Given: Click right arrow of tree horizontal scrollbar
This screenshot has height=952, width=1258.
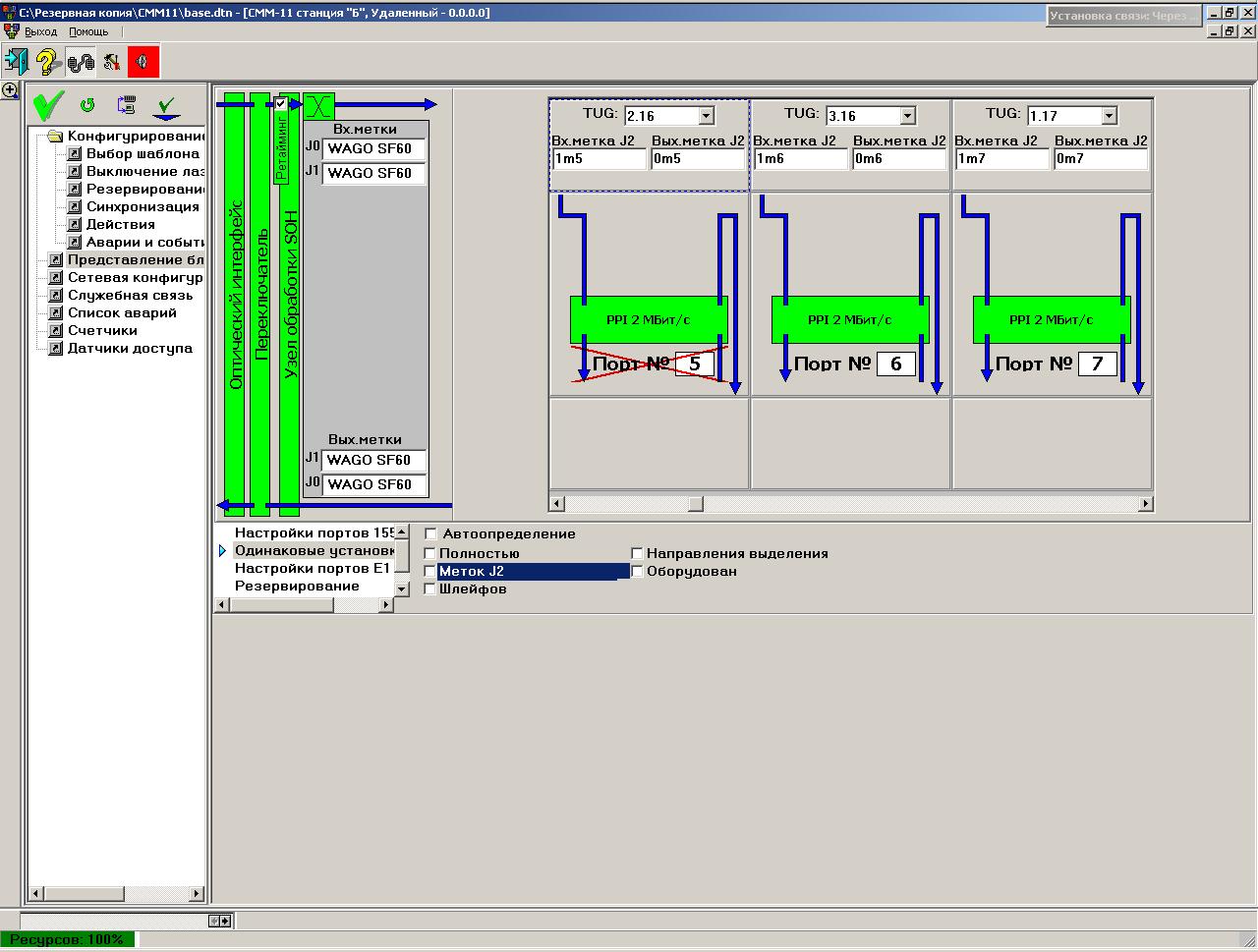Looking at the screenshot, I should 197,894.
